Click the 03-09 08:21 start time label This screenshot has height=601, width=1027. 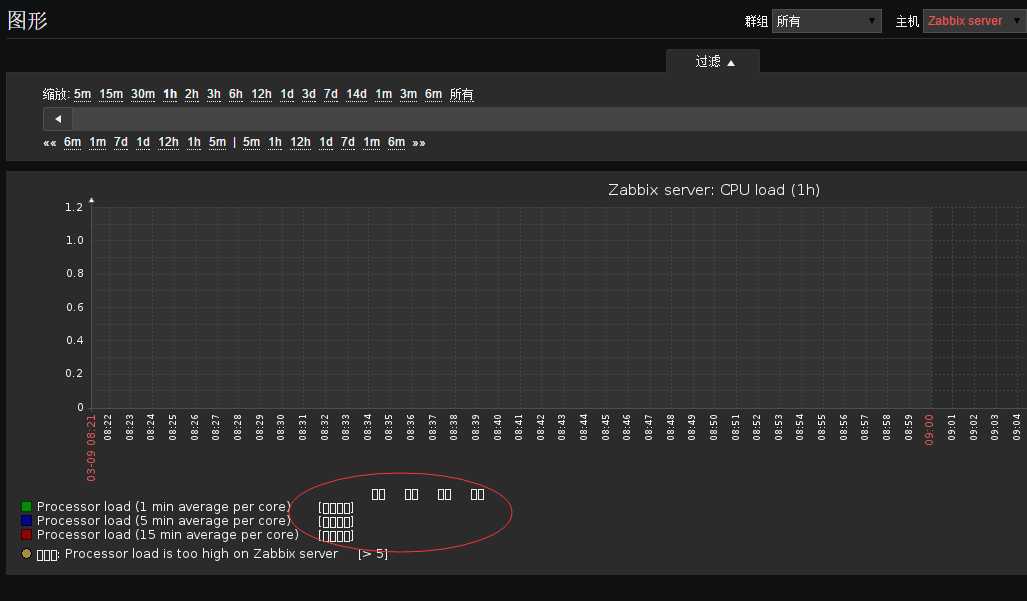(91, 448)
